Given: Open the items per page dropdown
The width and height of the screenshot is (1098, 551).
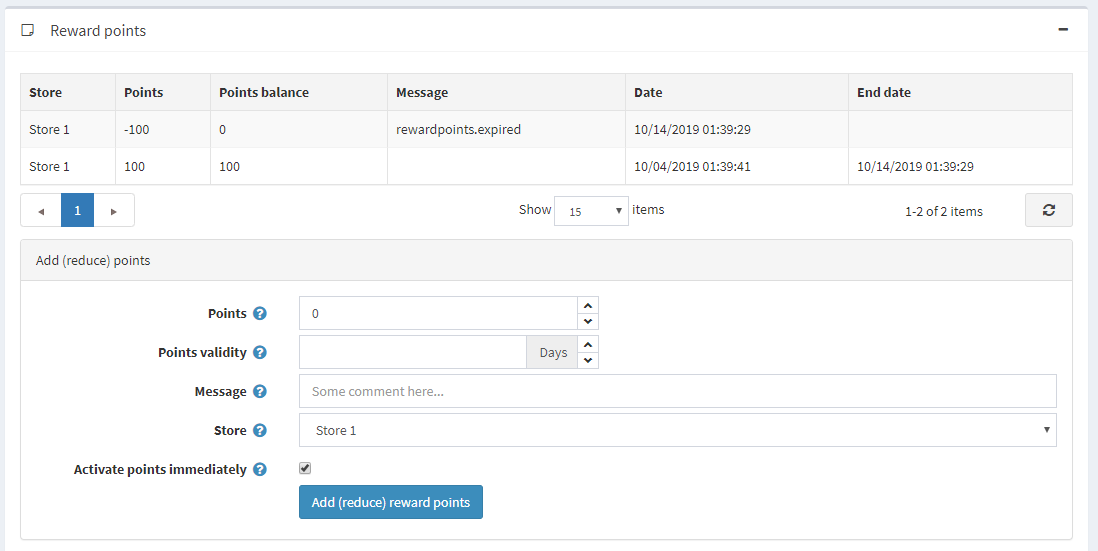Looking at the screenshot, I should pyautogui.click(x=591, y=211).
